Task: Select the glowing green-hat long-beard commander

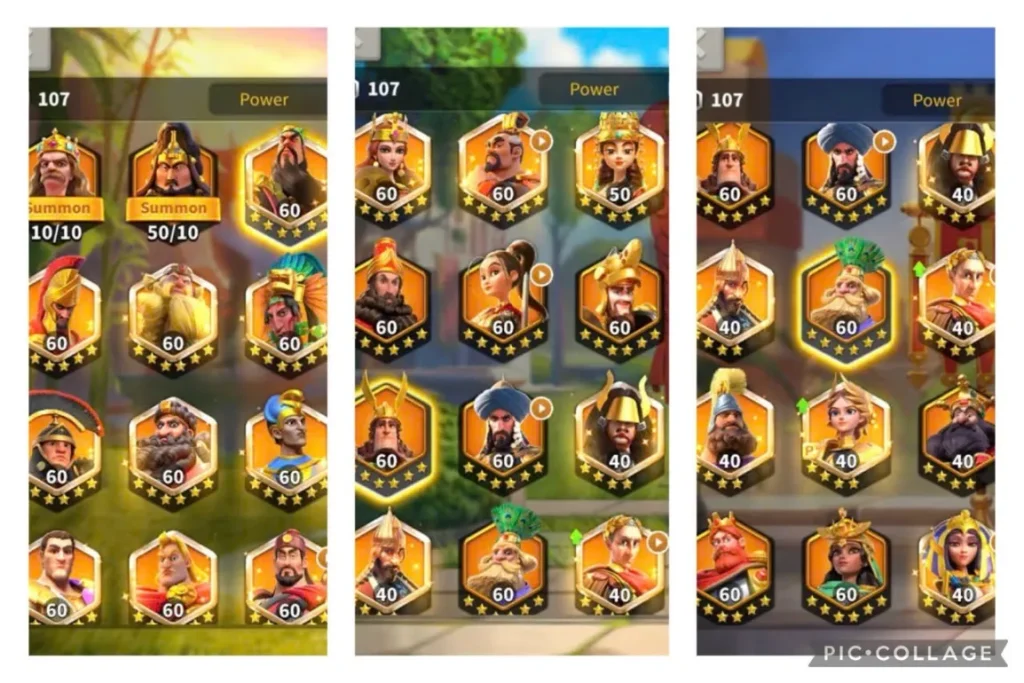Action: [286, 184]
